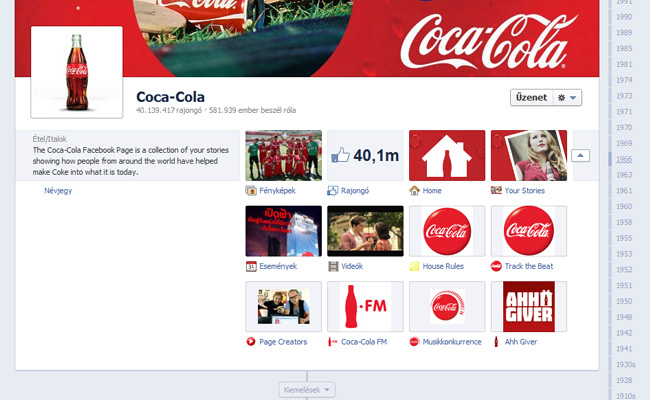The image size is (650, 400).
Task: Open the Fényképek link
Action: point(277,191)
